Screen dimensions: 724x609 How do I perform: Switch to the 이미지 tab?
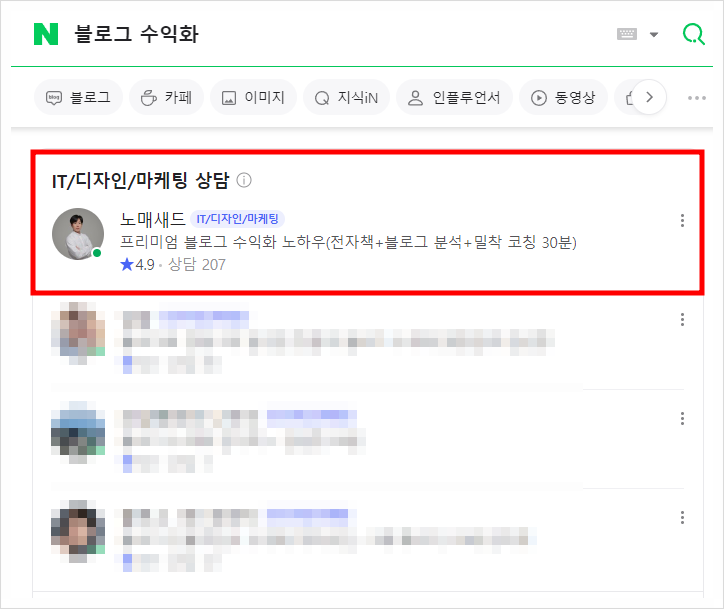253,97
